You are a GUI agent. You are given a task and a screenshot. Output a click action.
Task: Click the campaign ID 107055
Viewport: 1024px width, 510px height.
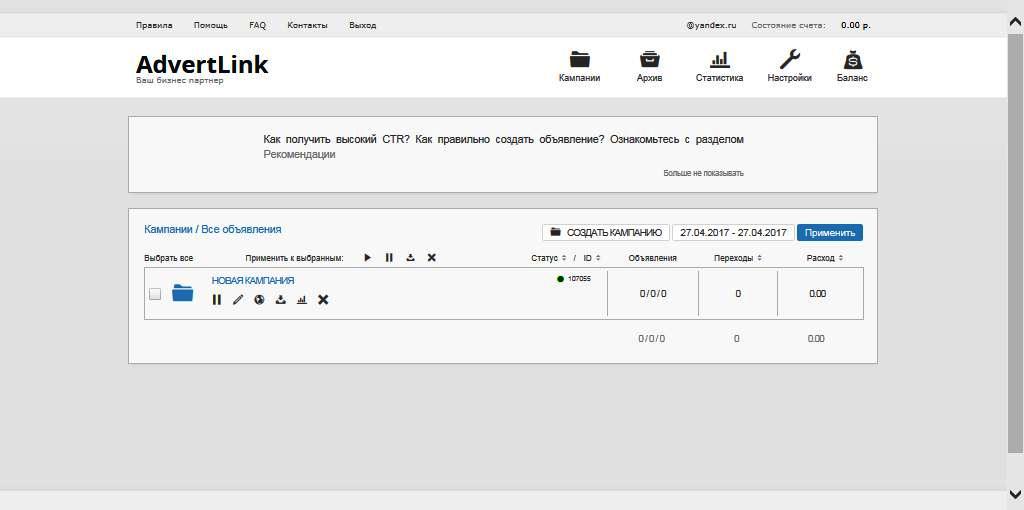click(579, 279)
